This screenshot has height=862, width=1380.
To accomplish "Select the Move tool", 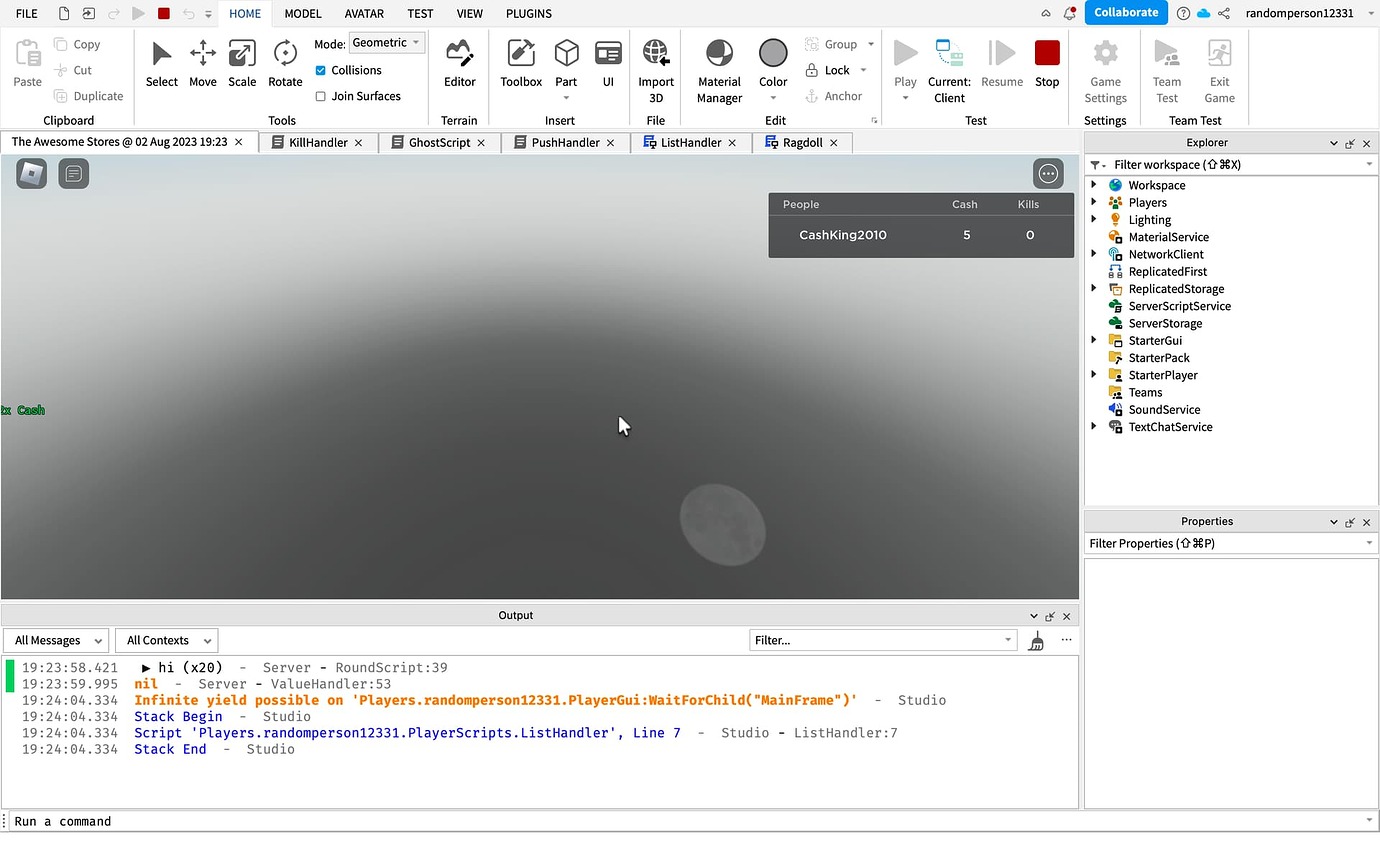I will pyautogui.click(x=203, y=64).
